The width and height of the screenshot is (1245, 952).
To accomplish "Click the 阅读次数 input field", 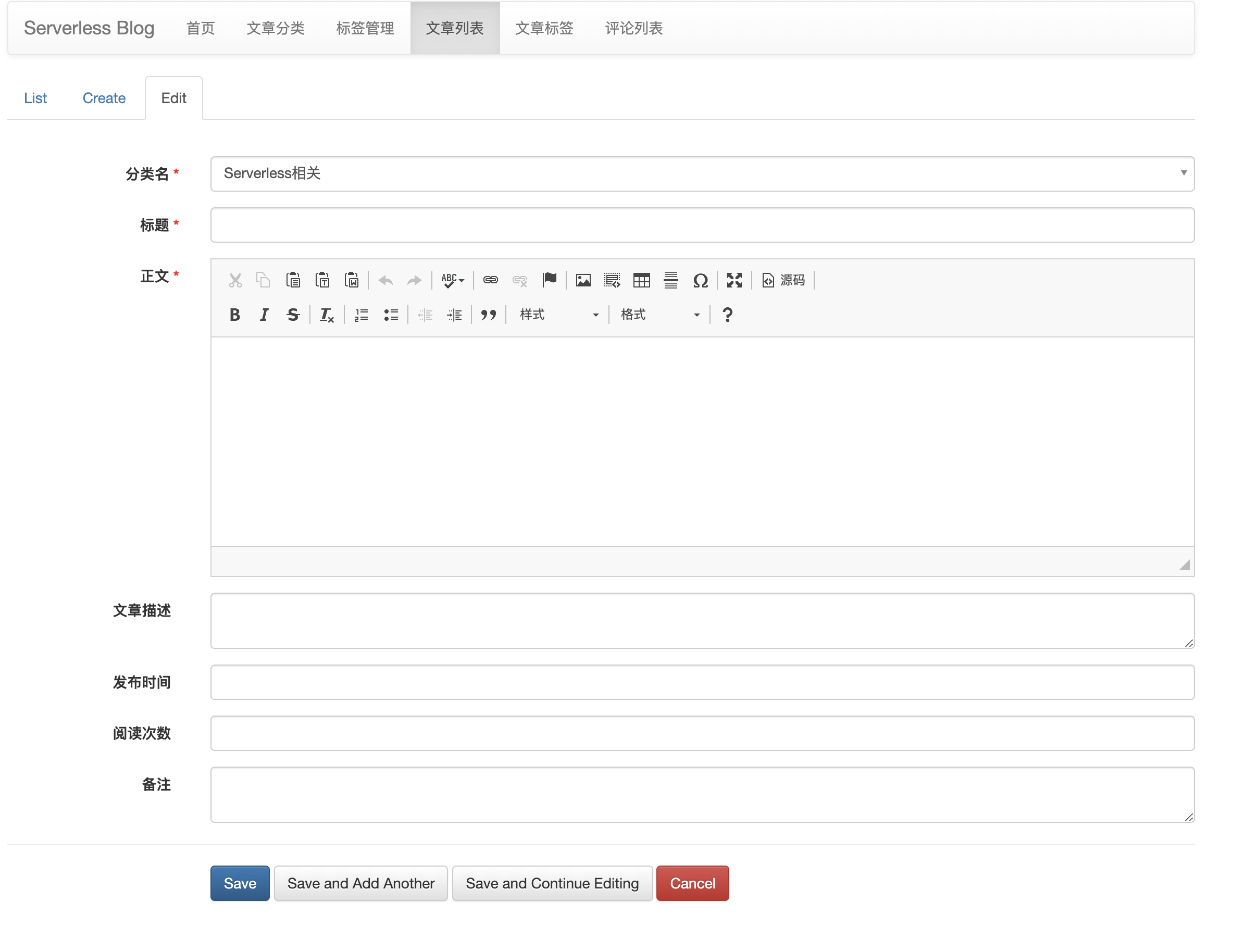I will (702, 733).
